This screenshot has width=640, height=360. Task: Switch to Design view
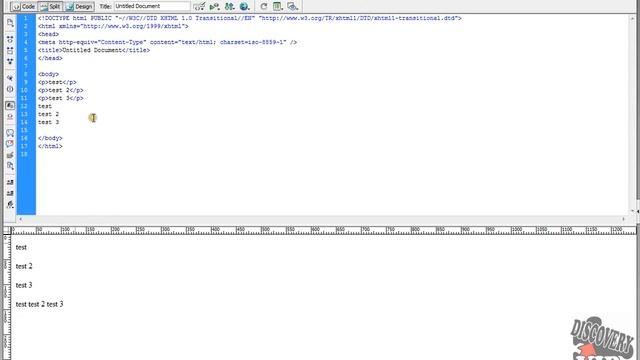point(79,6)
